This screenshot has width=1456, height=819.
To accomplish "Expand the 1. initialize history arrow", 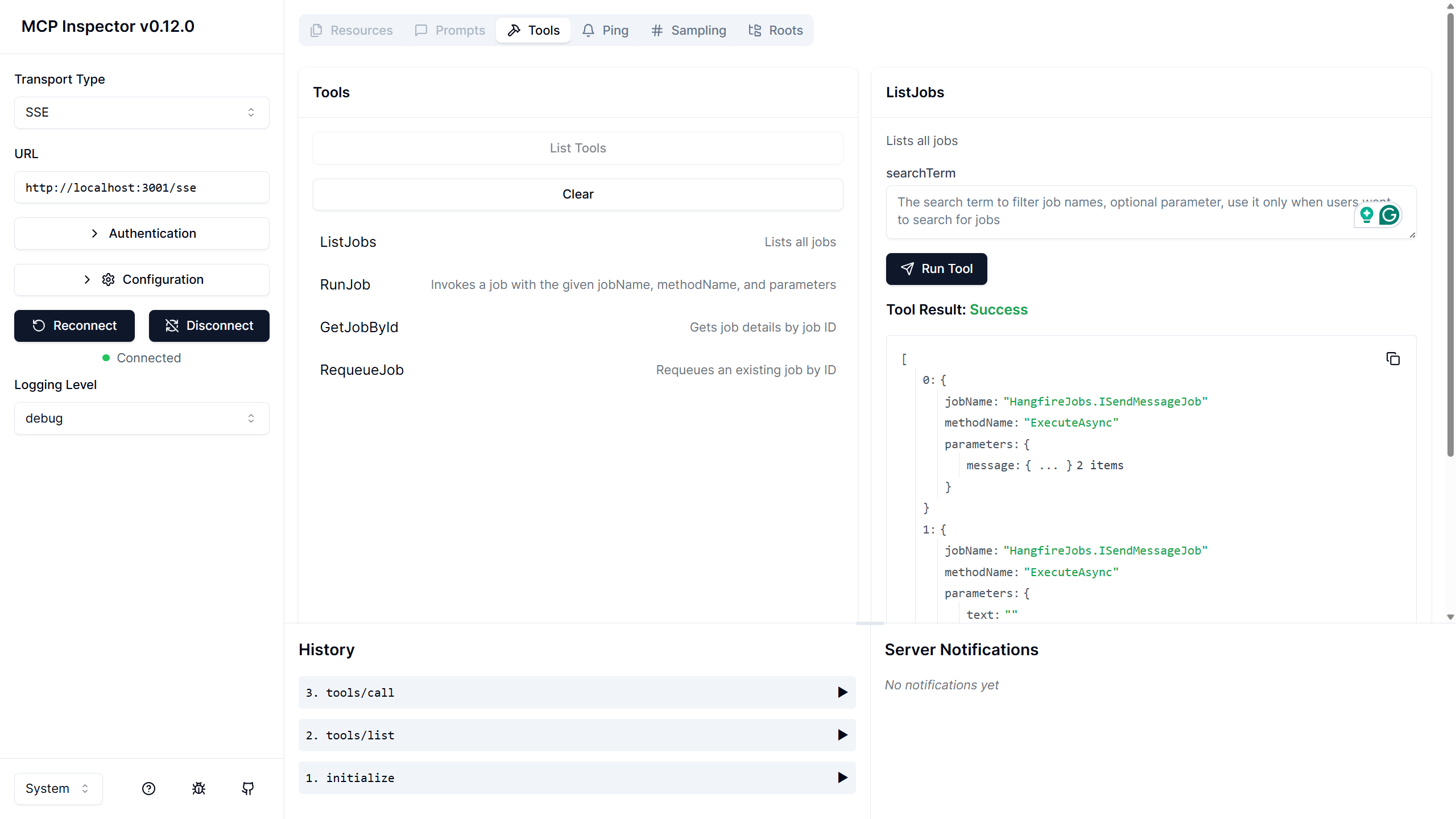I will (842, 777).
